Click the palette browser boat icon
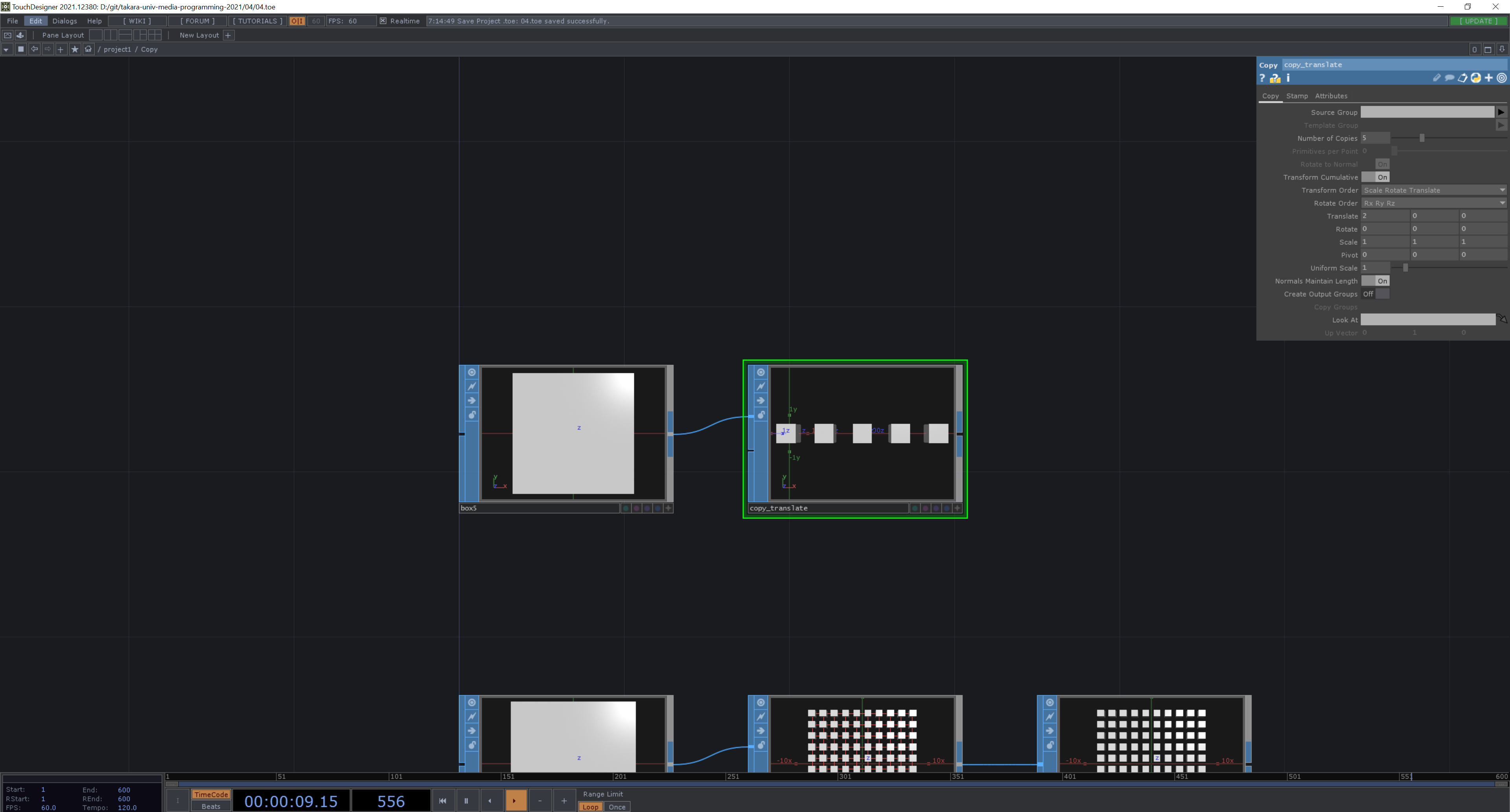The height and width of the screenshot is (812, 1510). click(20, 35)
